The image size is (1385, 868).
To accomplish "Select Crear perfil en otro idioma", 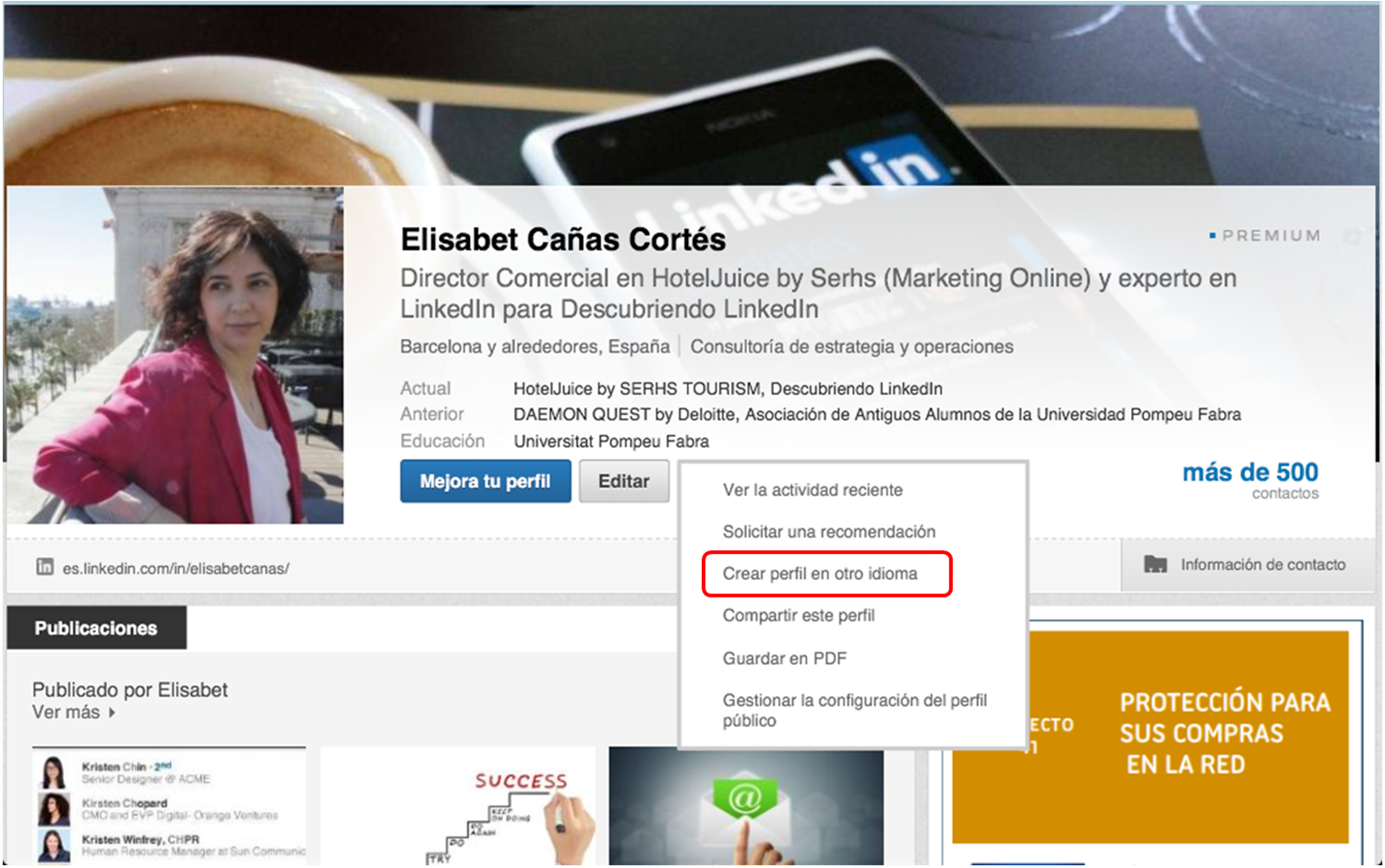I will click(820, 573).
